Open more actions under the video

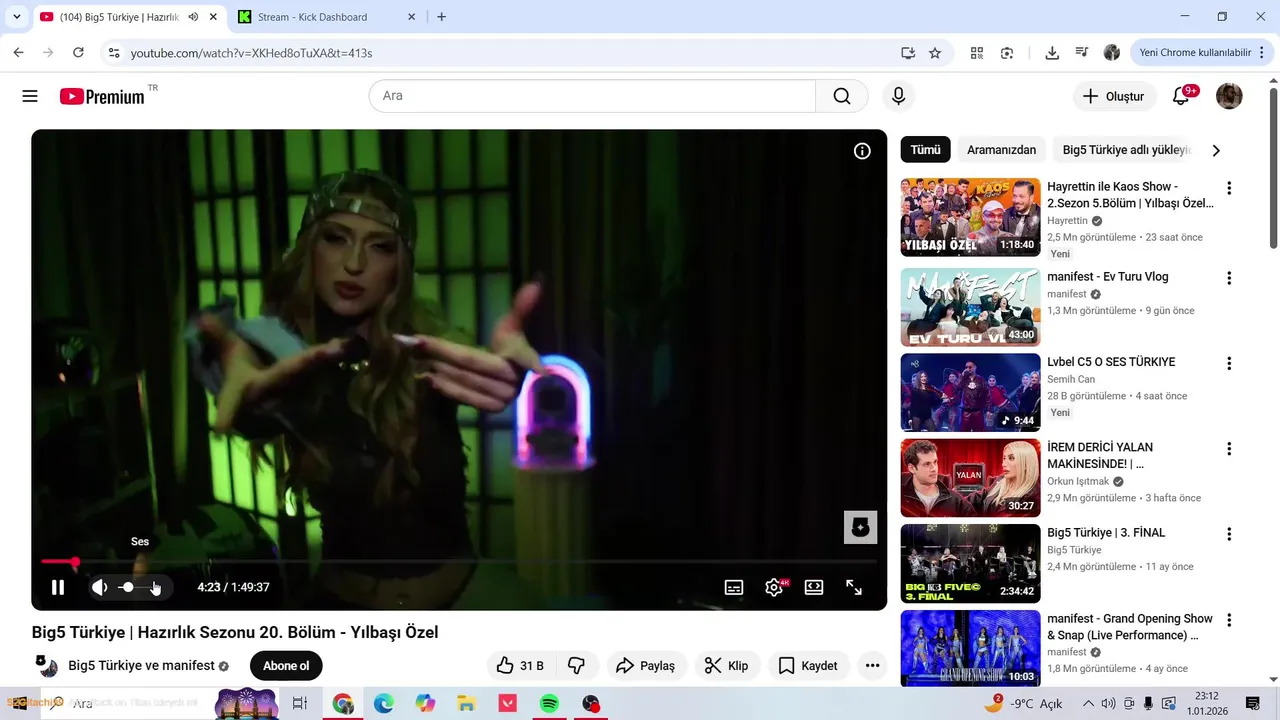click(x=872, y=666)
